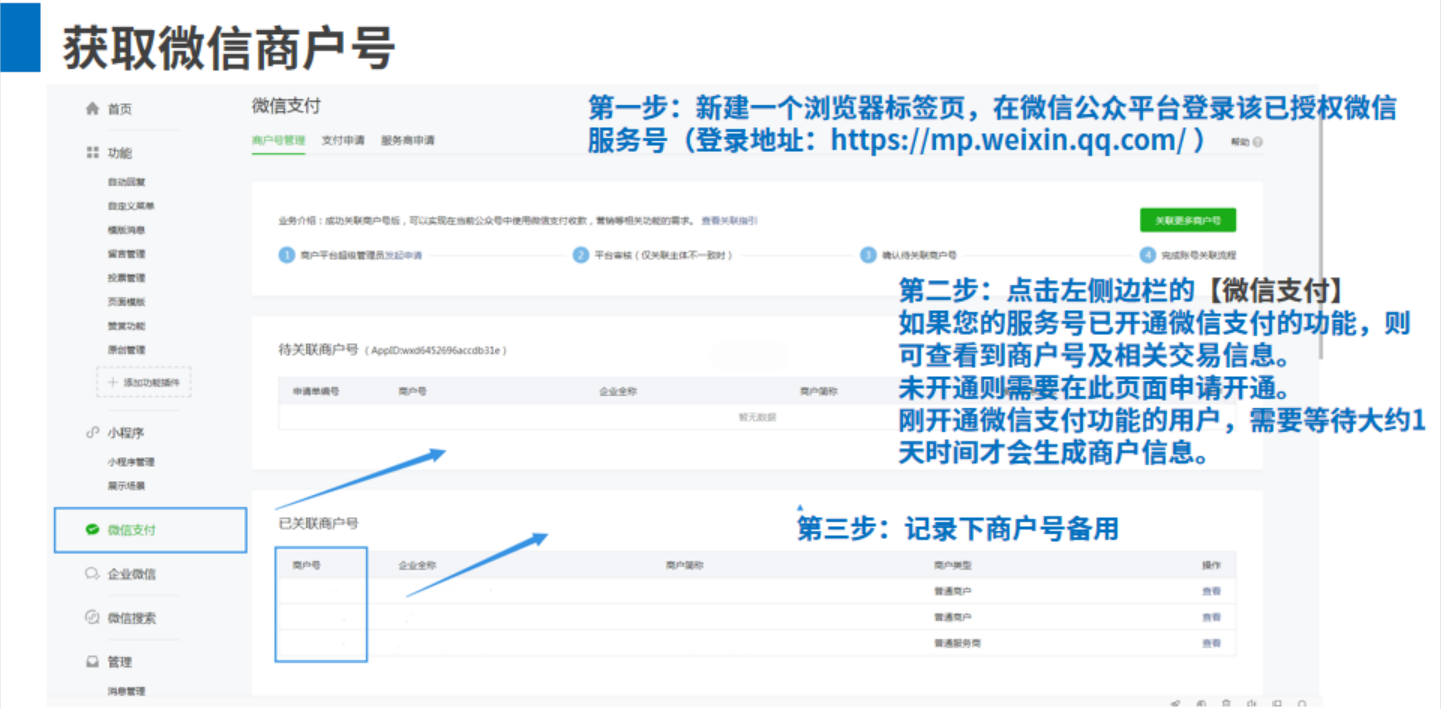
Task: Click 添加功能插件 in the sidebar
Action: click(144, 382)
